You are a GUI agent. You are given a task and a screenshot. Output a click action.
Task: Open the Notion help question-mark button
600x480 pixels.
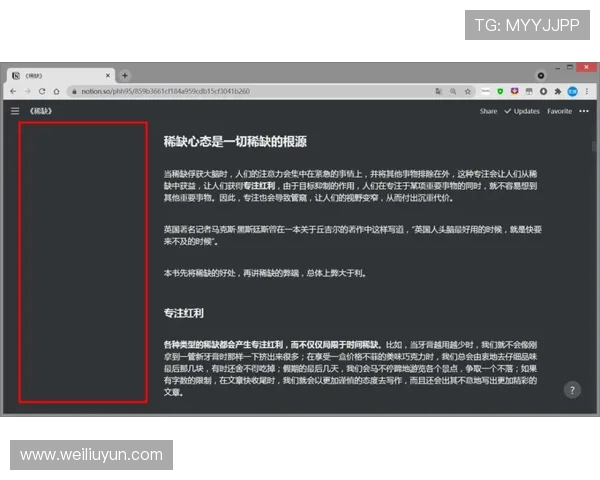572,390
